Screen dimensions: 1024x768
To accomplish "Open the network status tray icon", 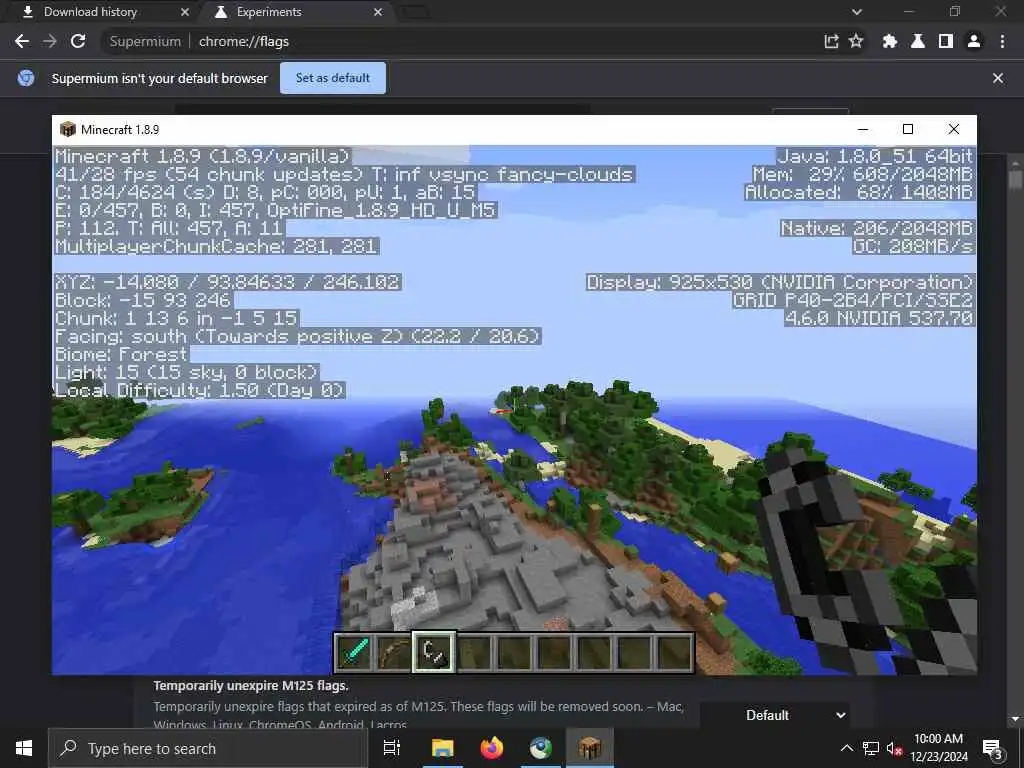I will (x=871, y=748).
